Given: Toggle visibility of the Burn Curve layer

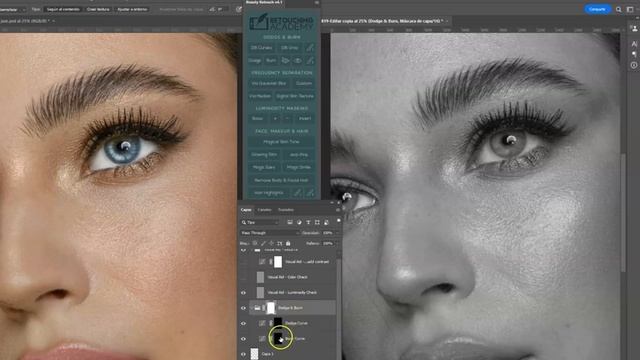Looking at the screenshot, I should click(243, 339).
